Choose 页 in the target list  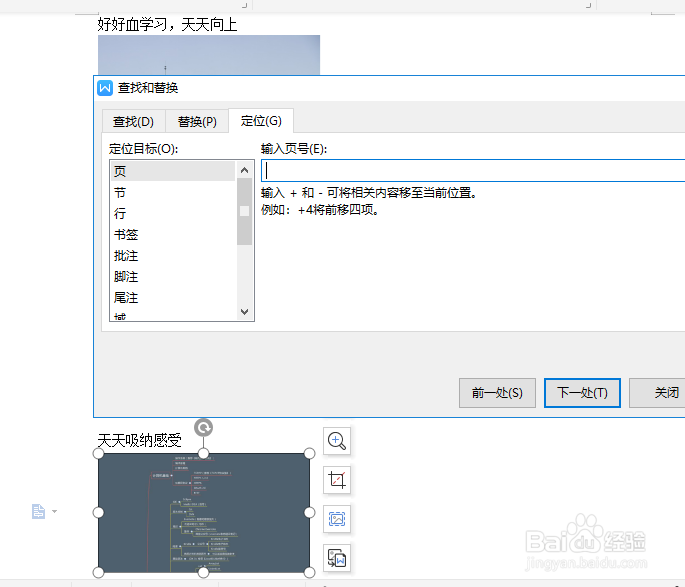click(173, 171)
